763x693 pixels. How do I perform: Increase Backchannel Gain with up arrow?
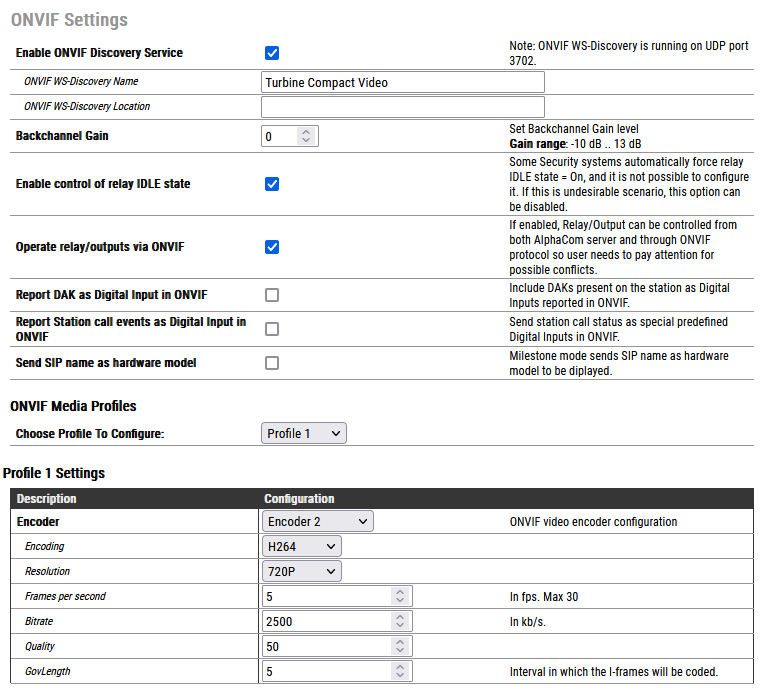pos(306,131)
